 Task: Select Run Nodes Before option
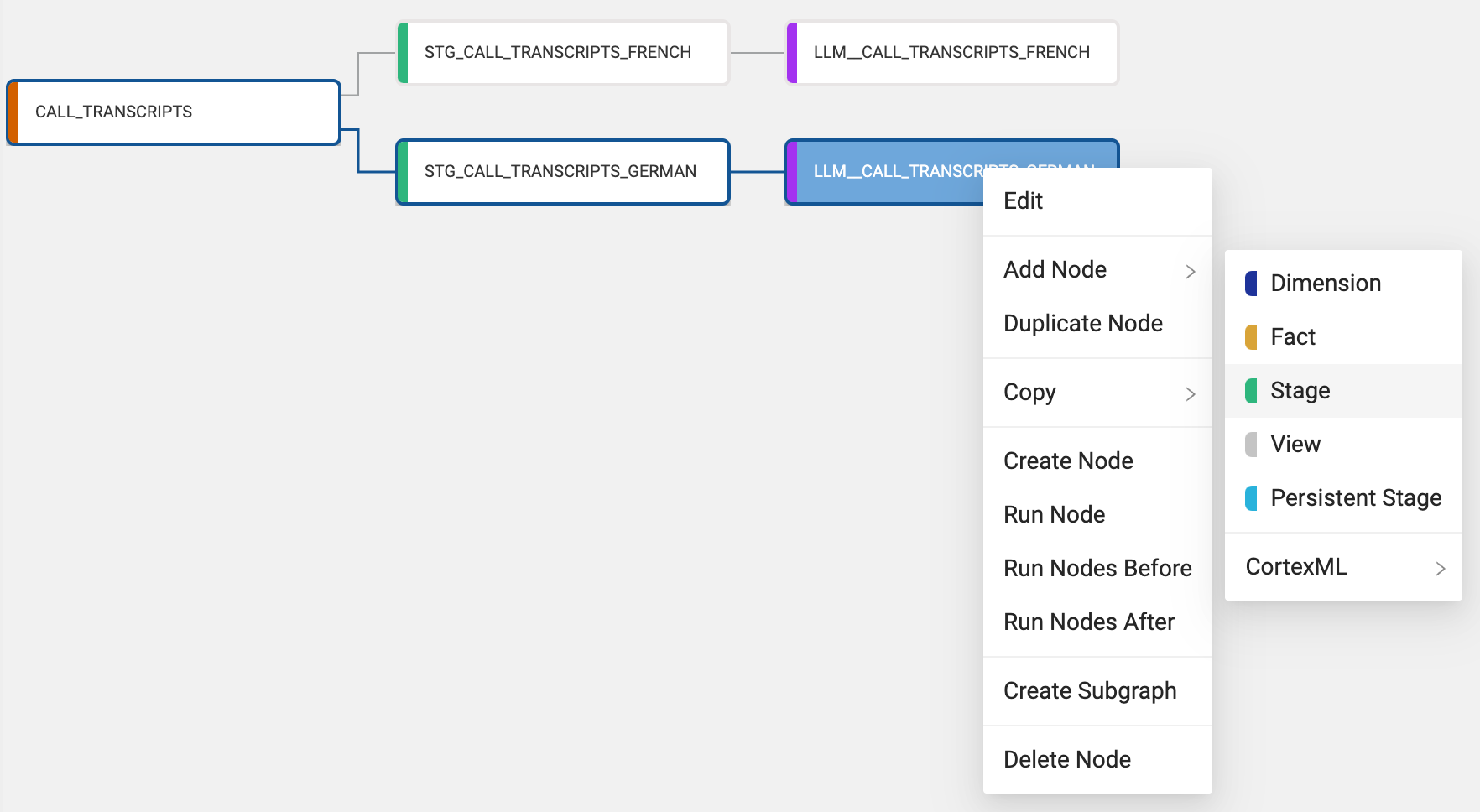click(x=1097, y=569)
